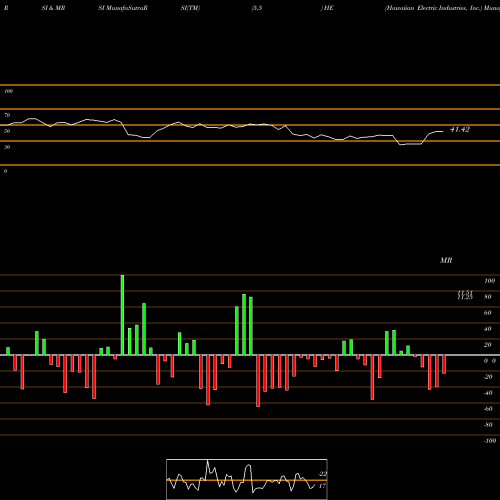Screen dimensions: 500x500
Task: Click the '70' label on RSI axis
Action: [x=7, y=115]
